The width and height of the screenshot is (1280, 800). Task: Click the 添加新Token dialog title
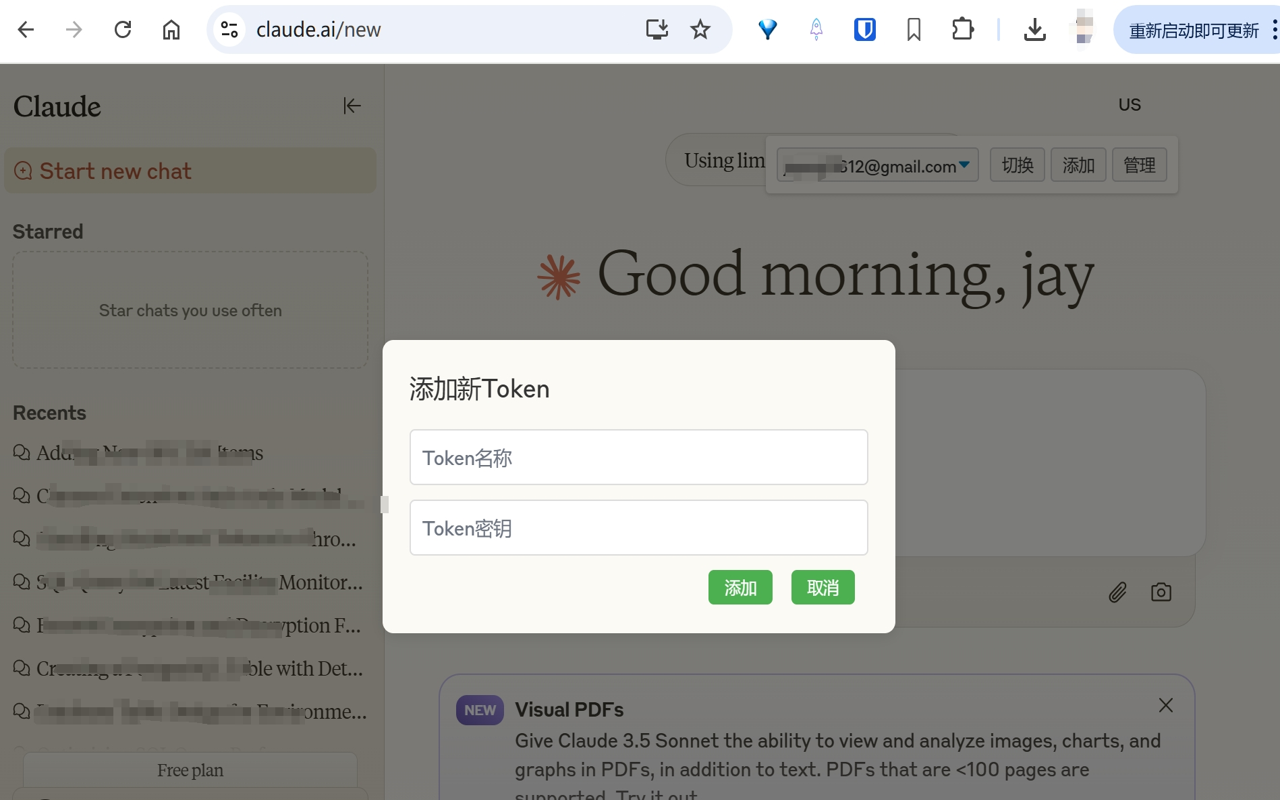[x=479, y=389]
